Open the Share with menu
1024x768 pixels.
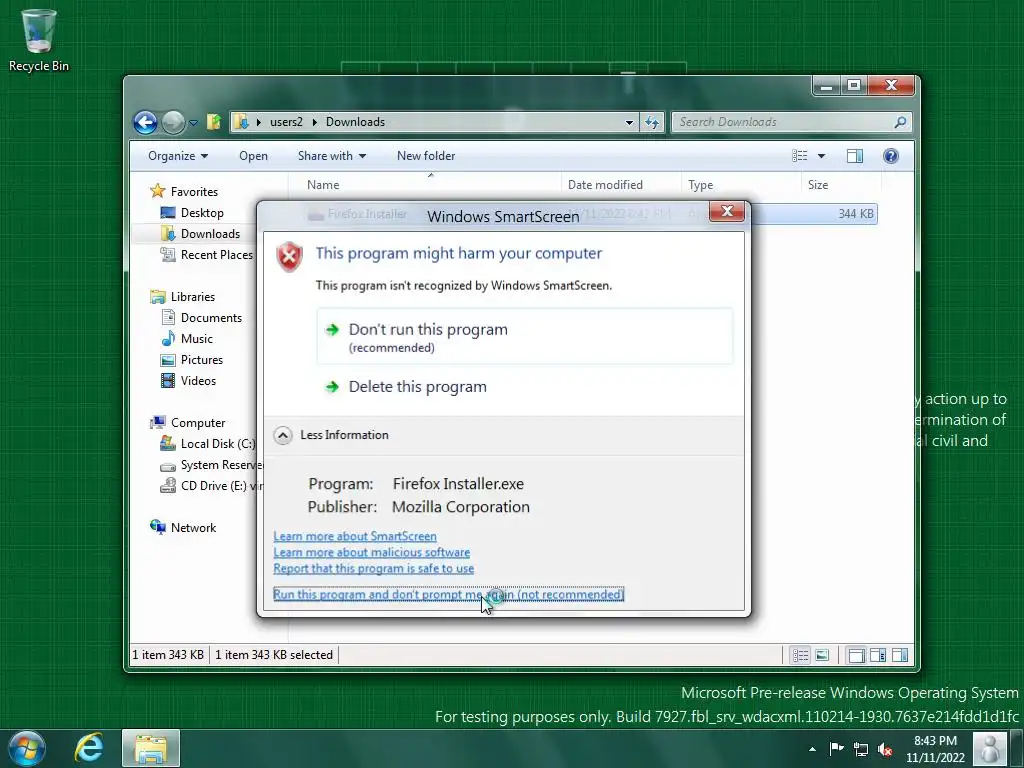pyautogui.click(x=332, y=156)
